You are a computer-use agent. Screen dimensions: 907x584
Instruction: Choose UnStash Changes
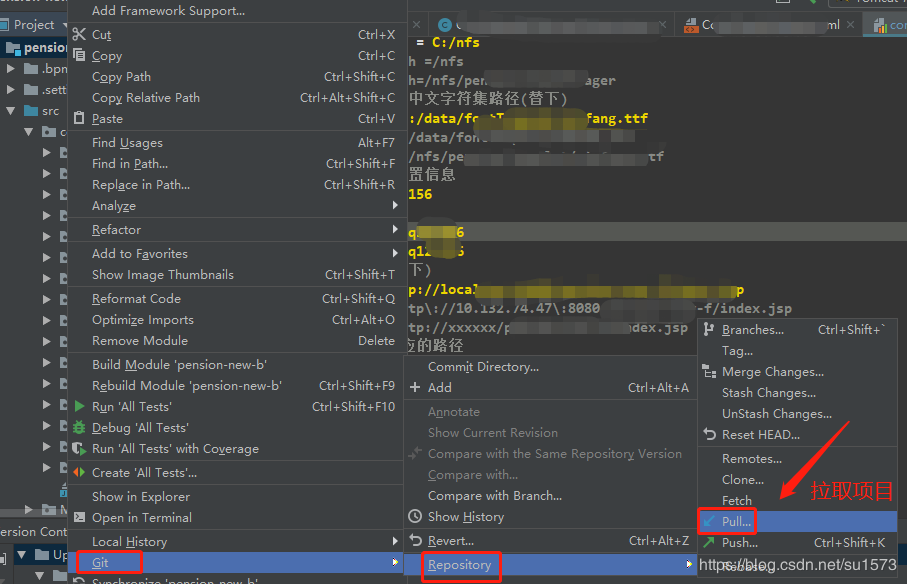pyautogui.click(x=798, y=413)
